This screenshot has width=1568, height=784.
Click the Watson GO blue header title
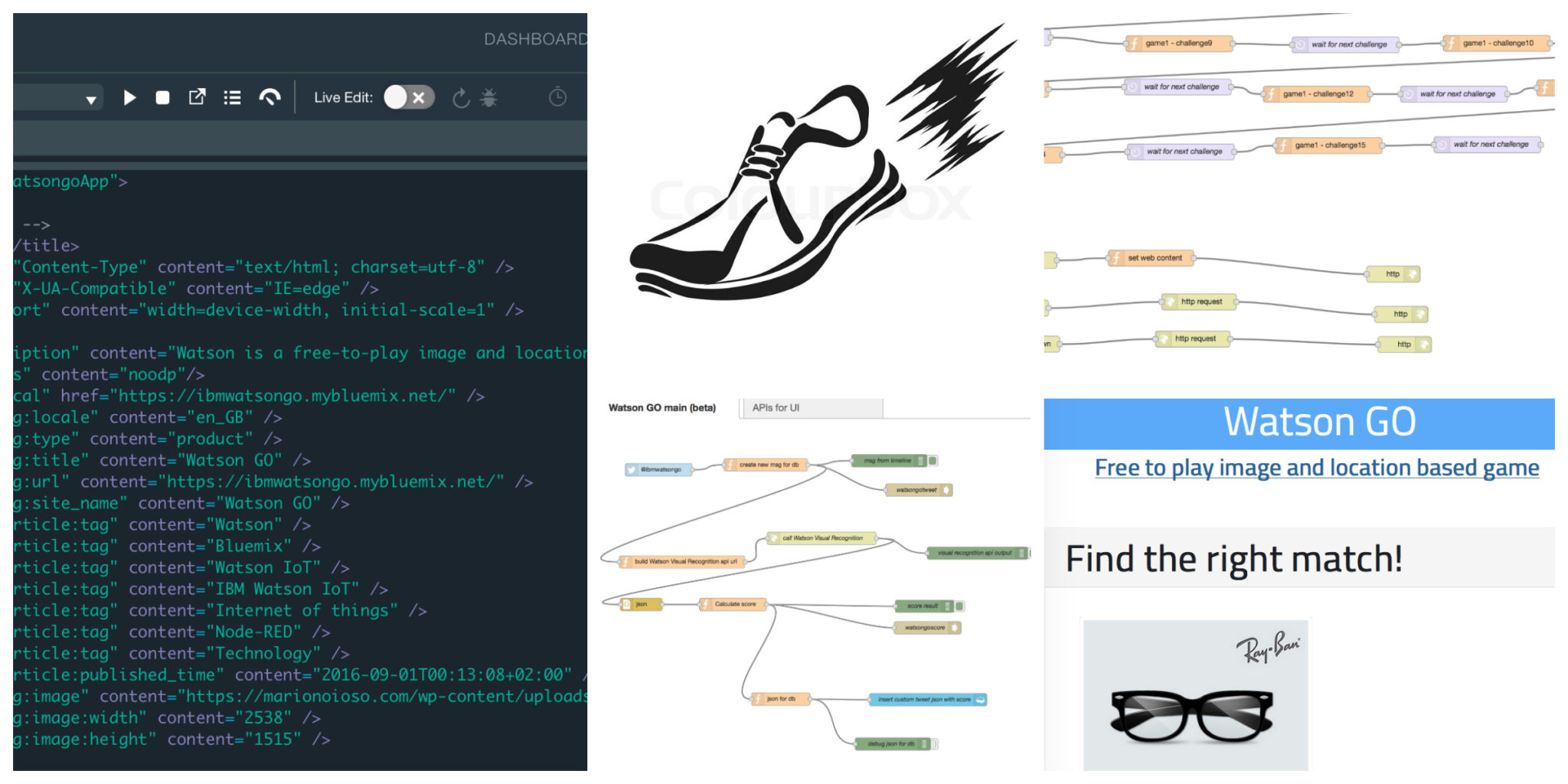tap(1319, 421)
